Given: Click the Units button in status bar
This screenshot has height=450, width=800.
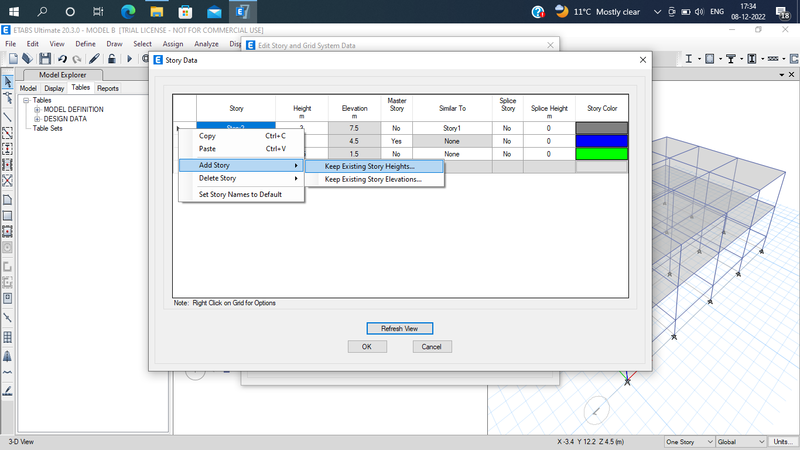Looking at the screenshot, I should [x=783, y=442].
